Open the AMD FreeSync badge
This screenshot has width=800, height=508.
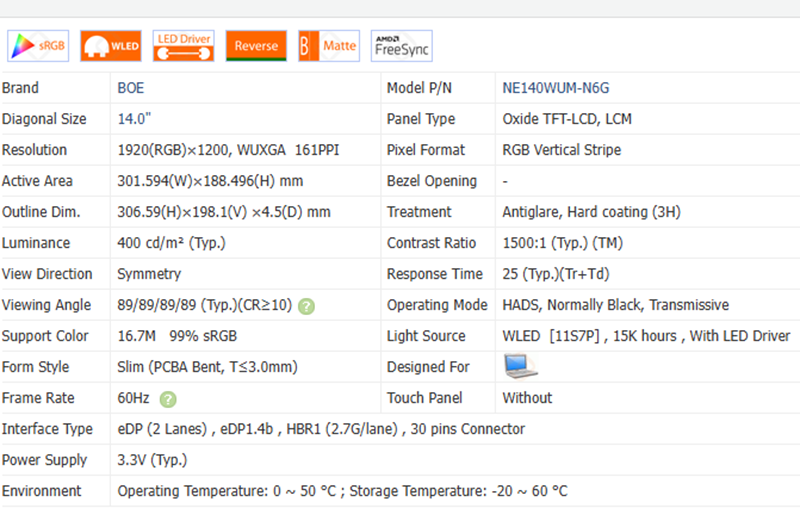pyautogui.click(x=401, y=46)
